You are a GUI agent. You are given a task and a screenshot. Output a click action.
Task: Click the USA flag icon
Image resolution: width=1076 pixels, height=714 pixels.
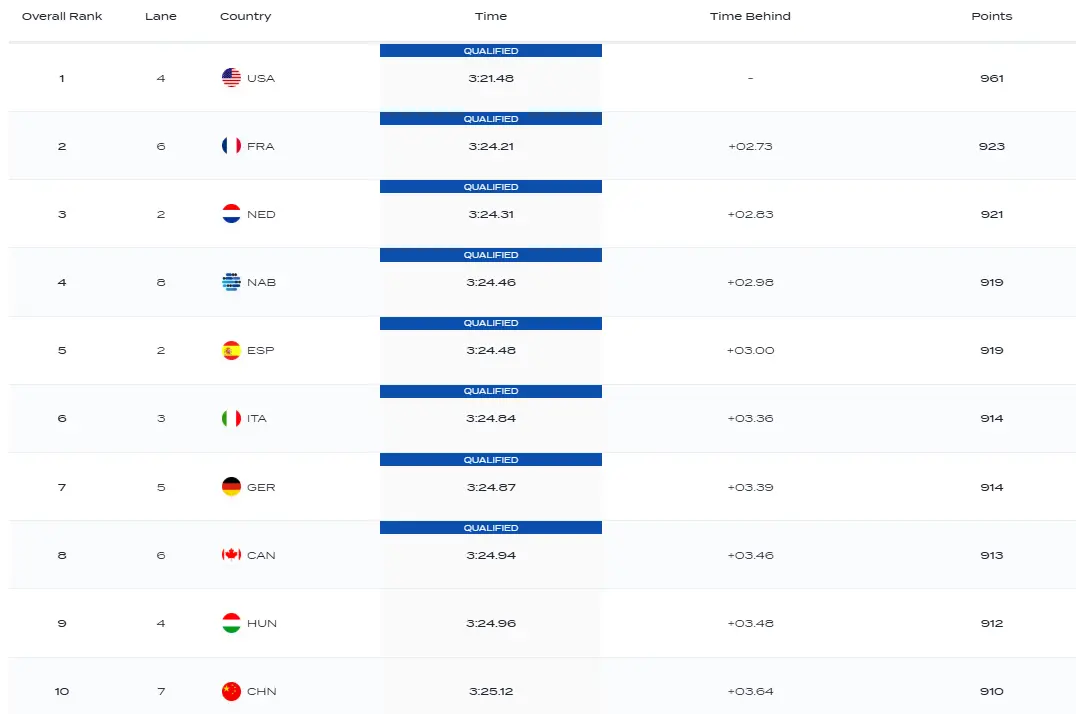click(x=231, y=78)
